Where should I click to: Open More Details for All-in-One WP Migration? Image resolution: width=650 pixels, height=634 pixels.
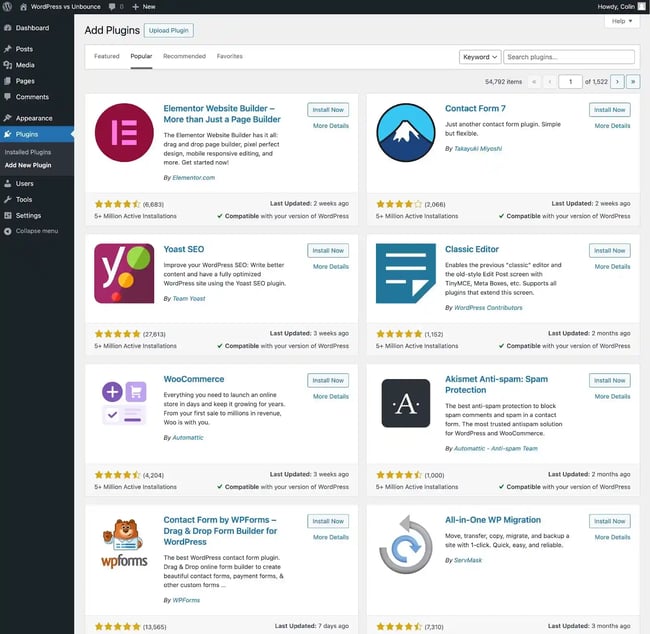point(612,537)
